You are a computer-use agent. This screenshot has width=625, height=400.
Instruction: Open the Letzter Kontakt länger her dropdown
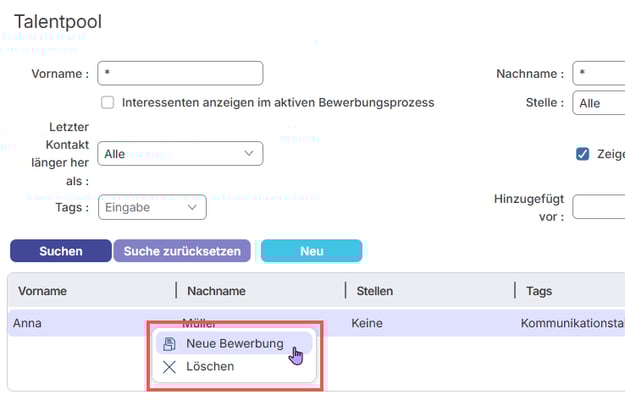(180, 154)
